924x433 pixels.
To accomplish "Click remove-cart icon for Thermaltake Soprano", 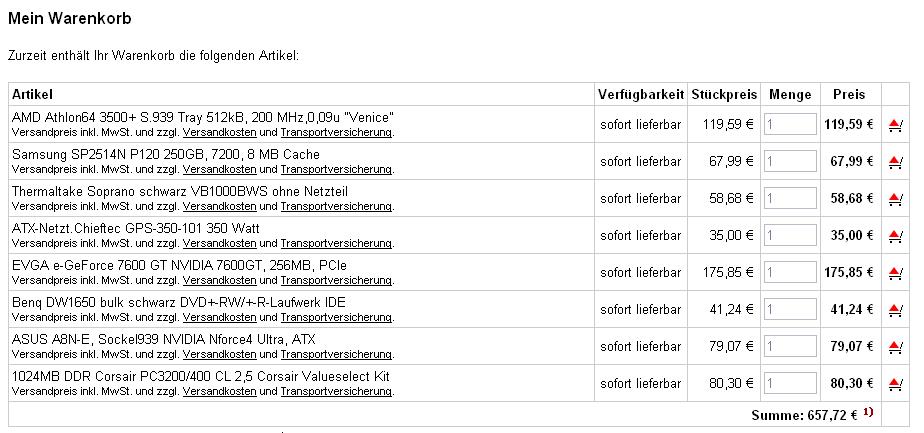I will 895,199.
